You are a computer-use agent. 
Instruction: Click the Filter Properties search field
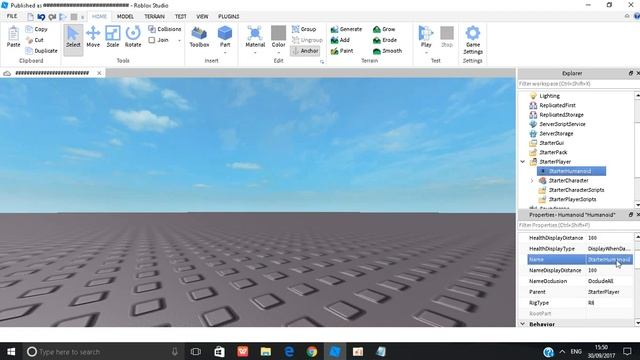[x=576, y=225]
